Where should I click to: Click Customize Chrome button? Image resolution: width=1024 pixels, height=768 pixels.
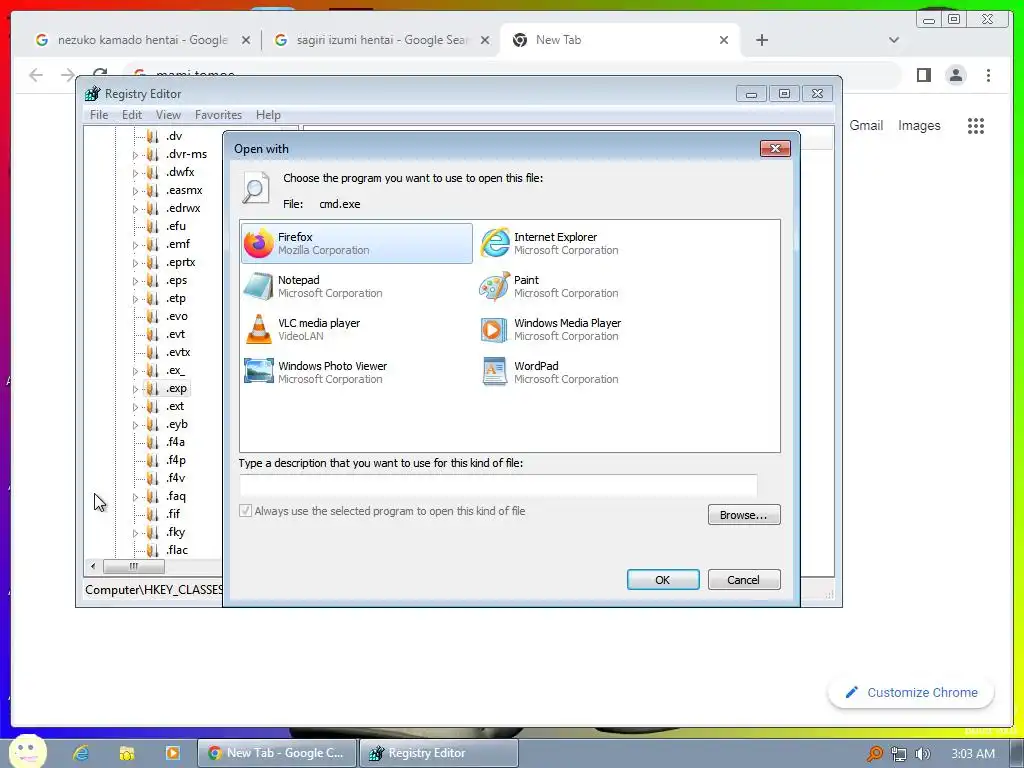(x=911, y=692)
